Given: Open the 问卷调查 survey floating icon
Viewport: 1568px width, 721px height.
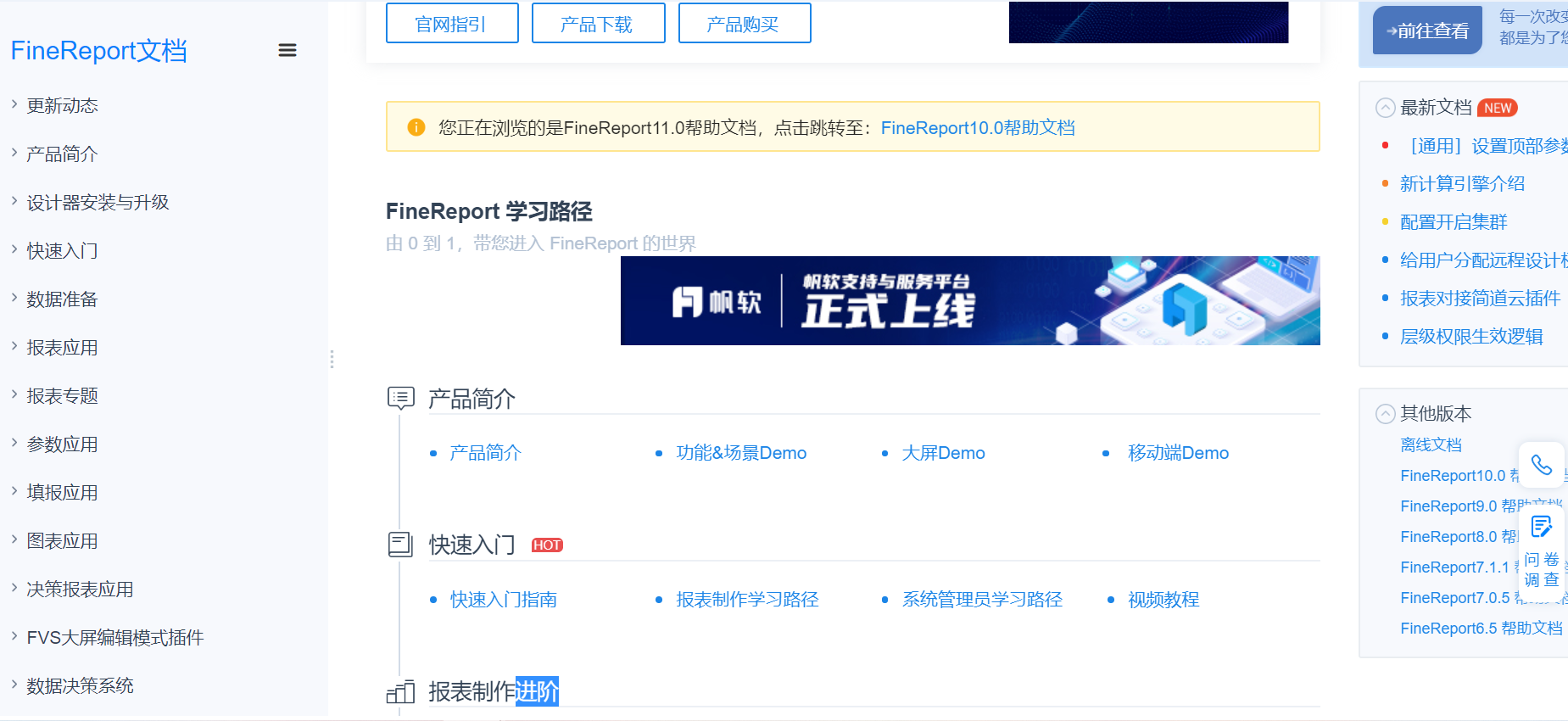Looking at the screenshot, I should [x=1541, y=551].
